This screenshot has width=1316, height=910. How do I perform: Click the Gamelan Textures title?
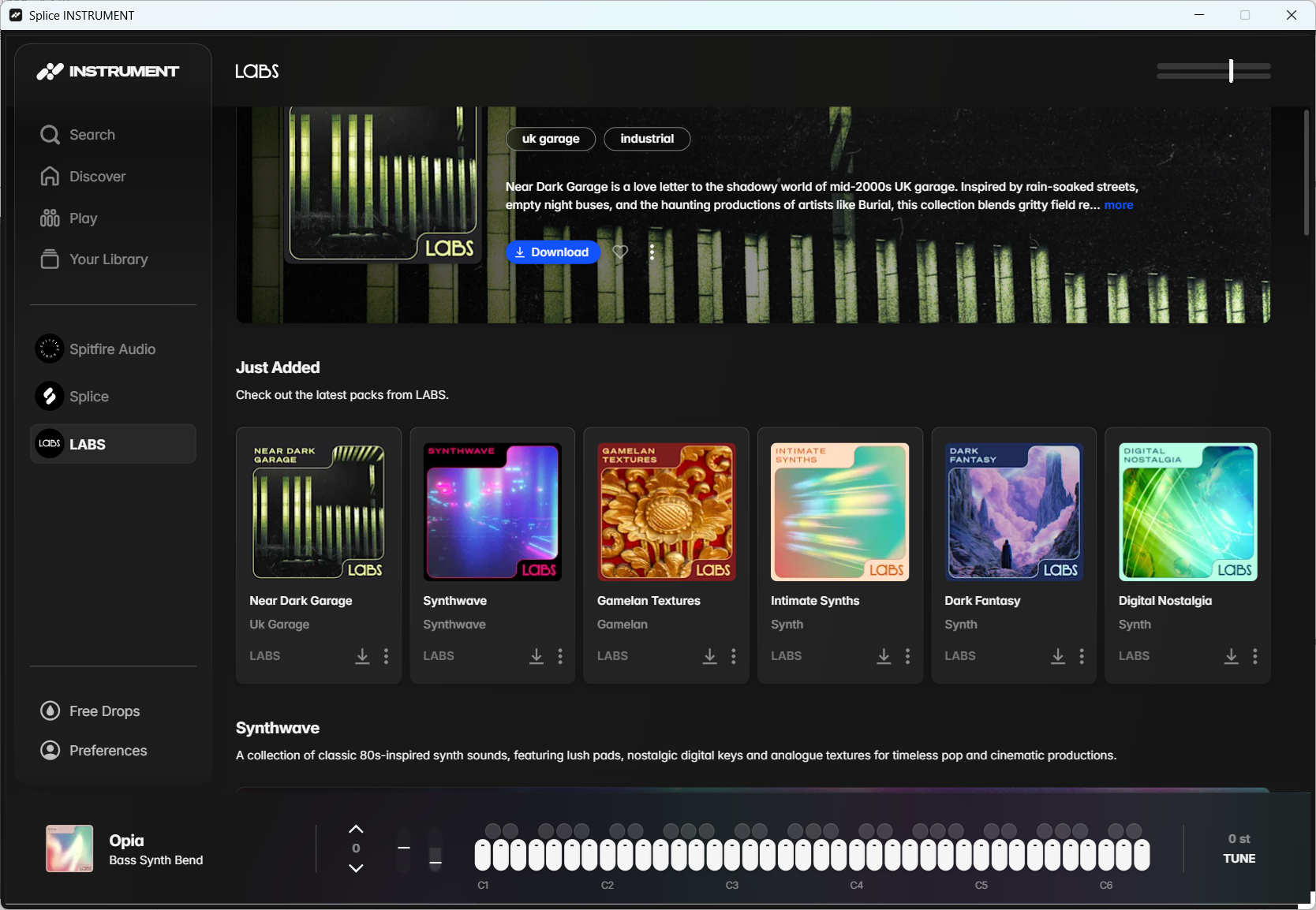pos(649,601)
